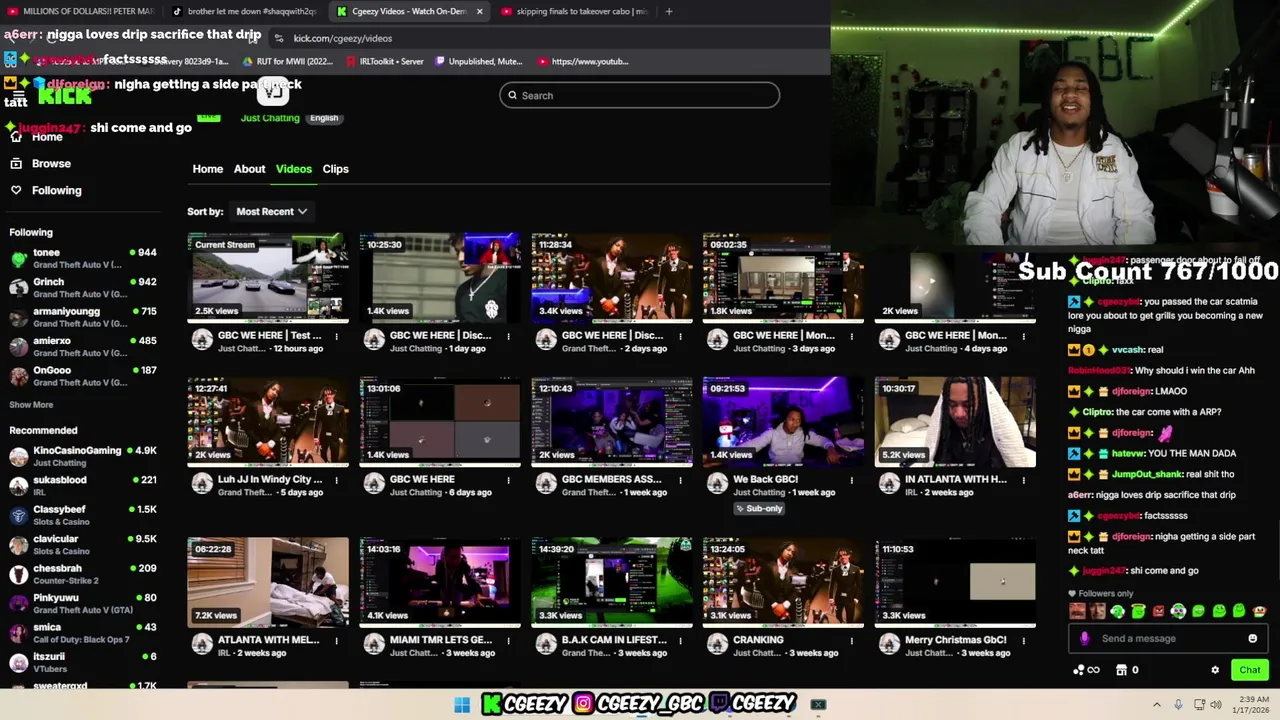
Task: Open chessbrah channel in Recommended list
Action: (80, 574)
